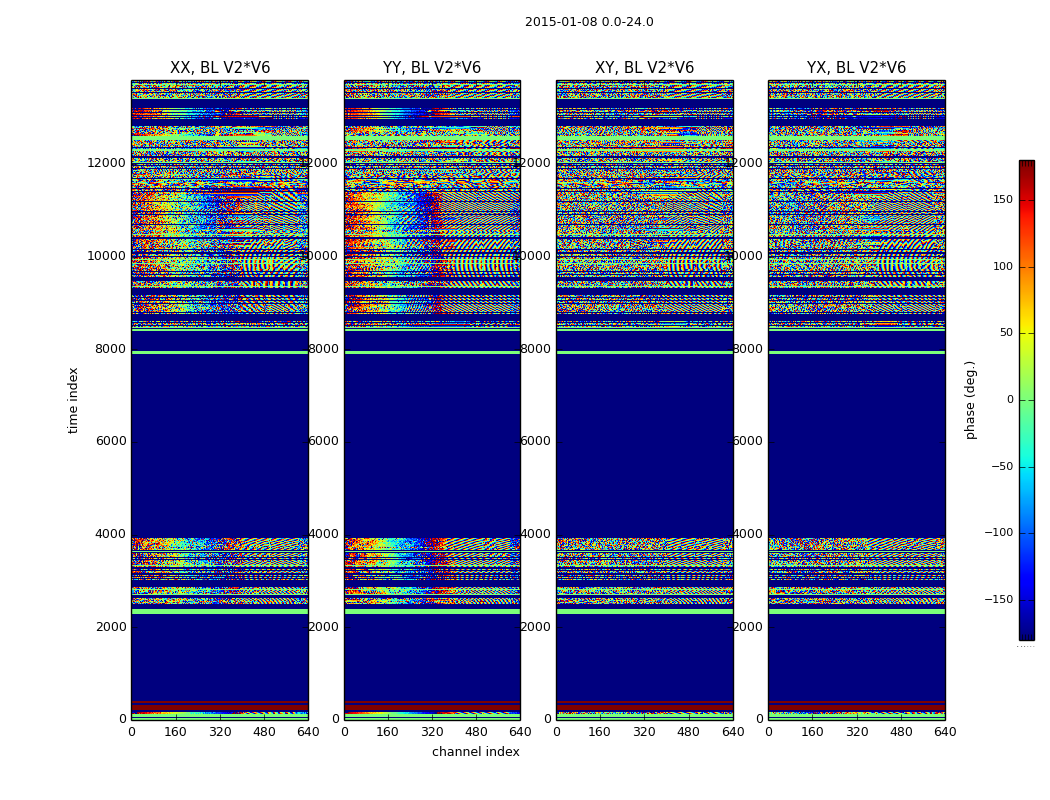Click the 12000 y-tick of XX panel
This screenshot has height=800, width=1050.
coord(106,163)
